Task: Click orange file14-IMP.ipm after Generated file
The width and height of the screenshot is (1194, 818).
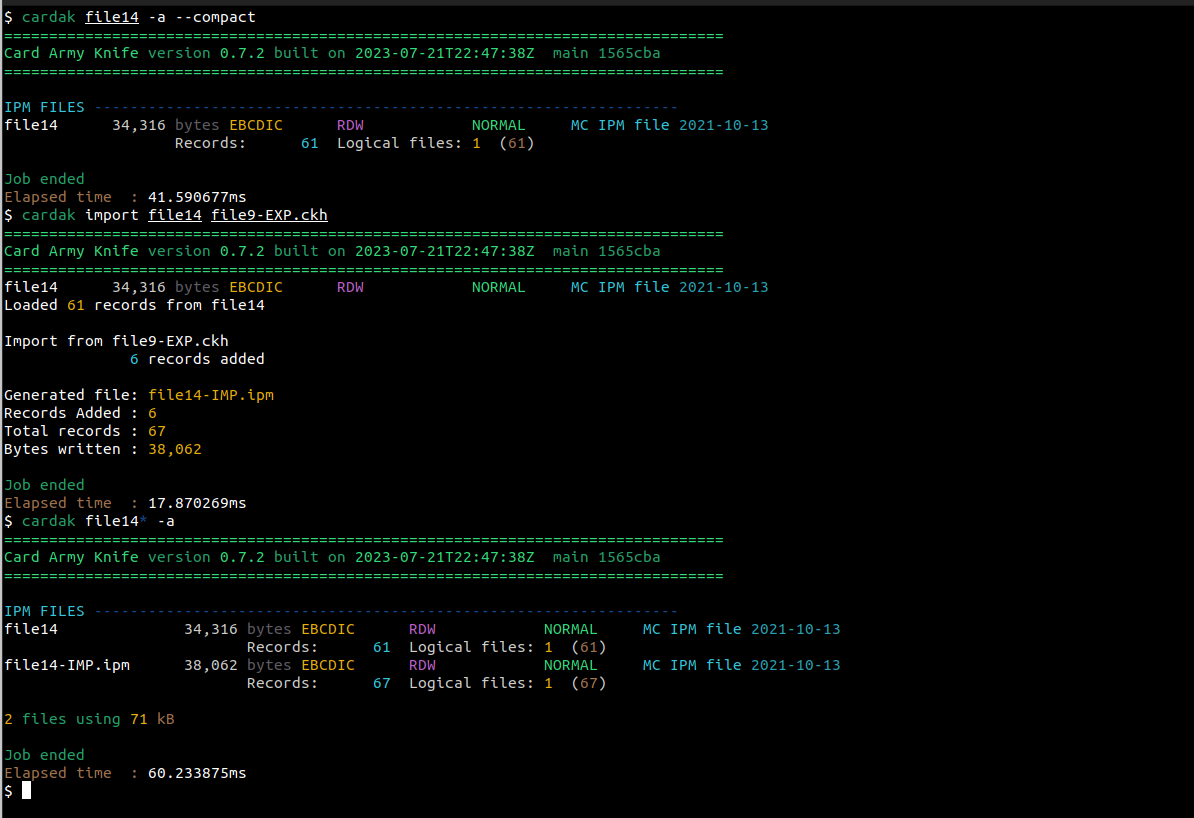Action: point(210,395)
